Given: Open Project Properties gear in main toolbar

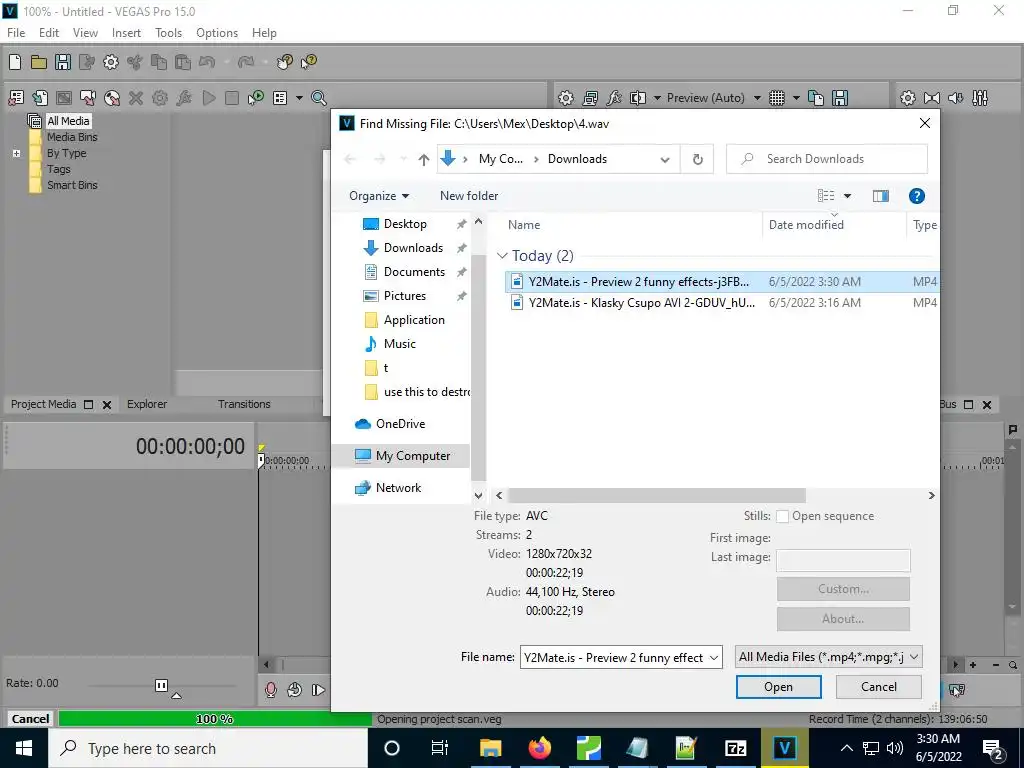Looking at the screenshot, I should 111,62.
